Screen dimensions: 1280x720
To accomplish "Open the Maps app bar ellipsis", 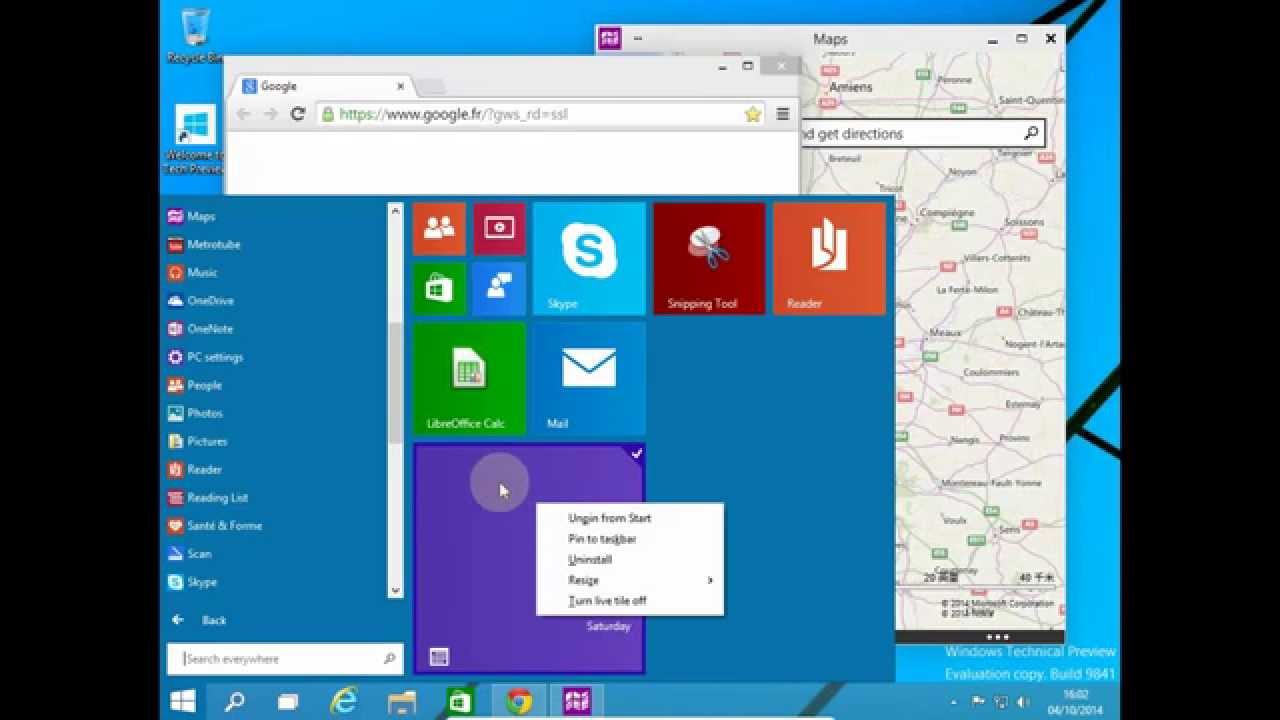I will (998, 637).
